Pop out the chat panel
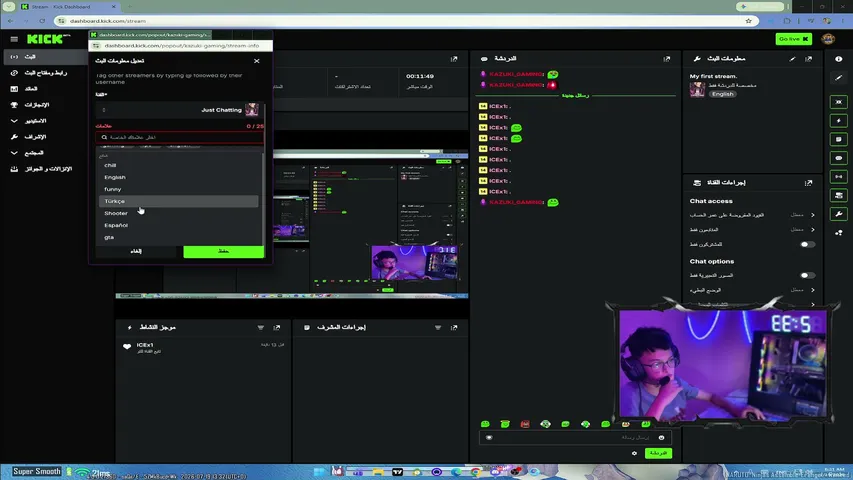853x480 pixels. (666, 59)
